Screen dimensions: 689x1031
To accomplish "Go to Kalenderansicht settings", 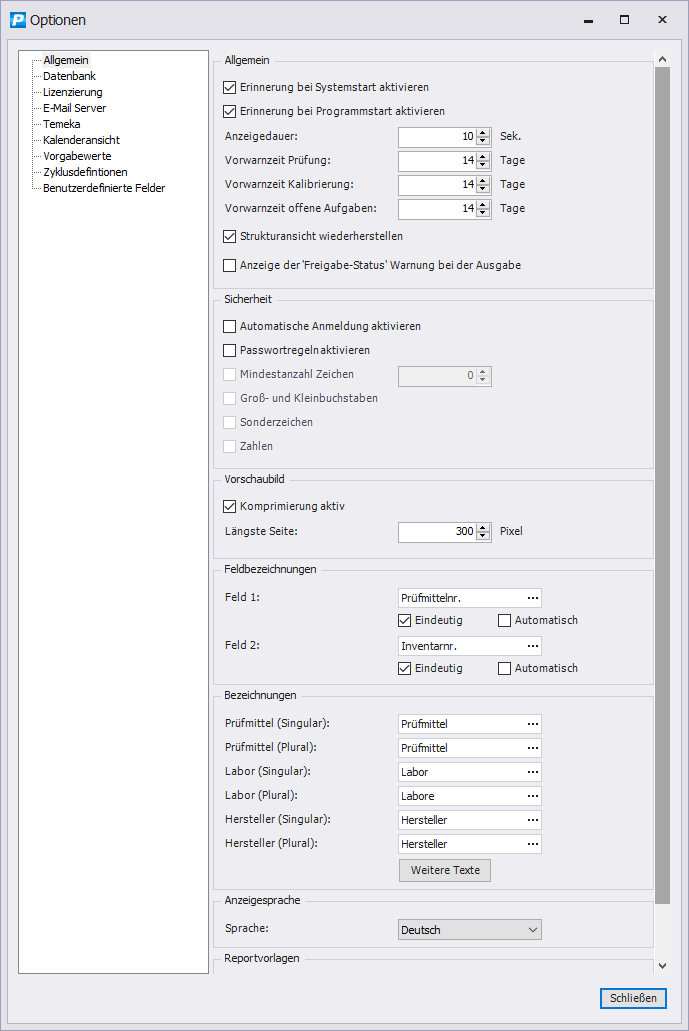I will pyautogui.click(x=81, y=140).
